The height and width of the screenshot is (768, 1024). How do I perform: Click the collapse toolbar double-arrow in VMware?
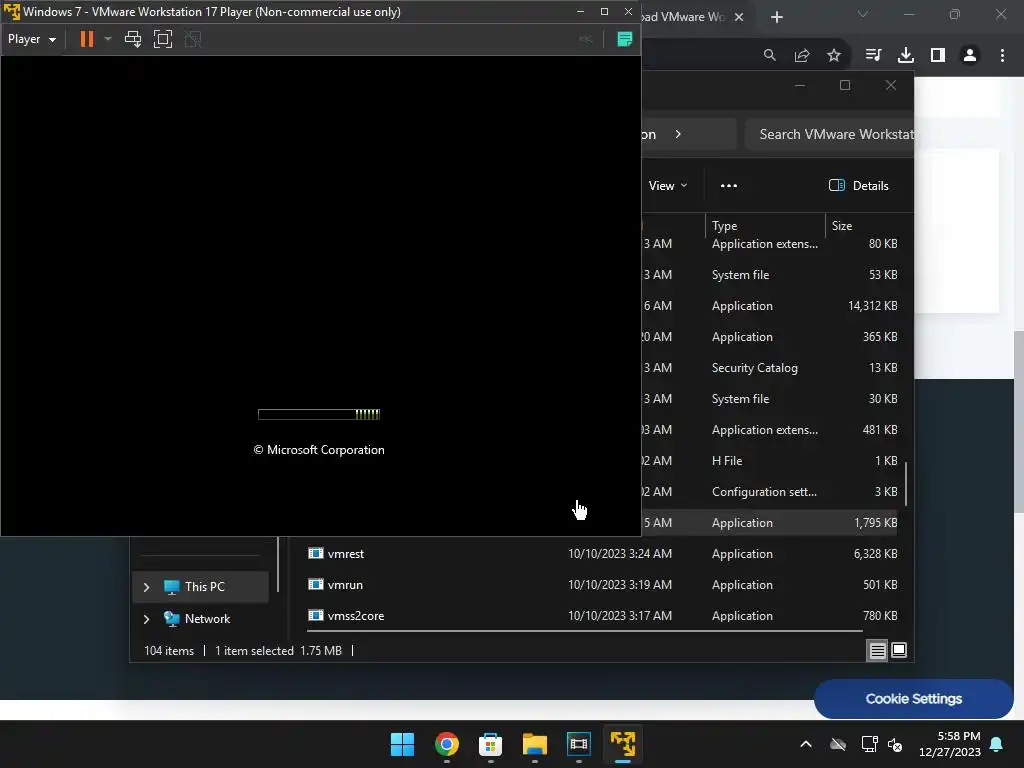pyautogui.click(x=586, y=39)
